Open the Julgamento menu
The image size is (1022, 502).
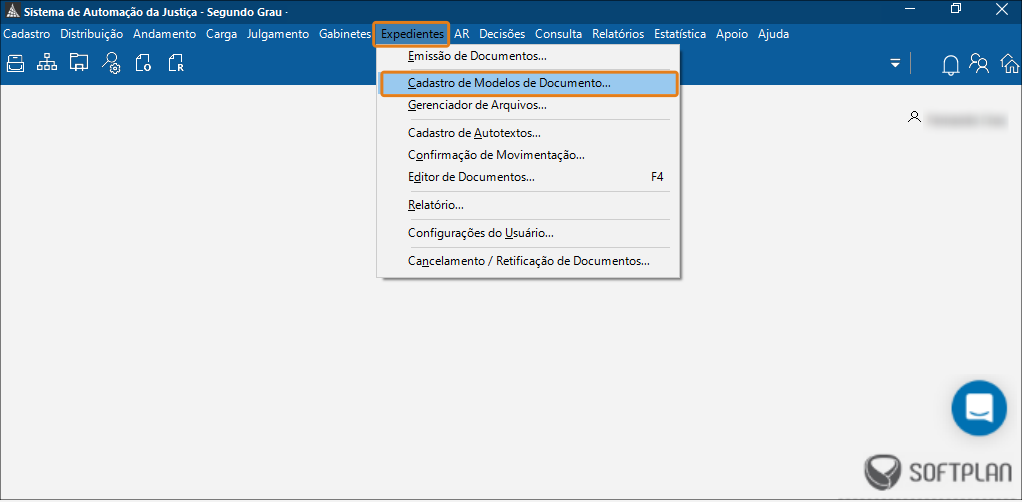coord(278,34)
